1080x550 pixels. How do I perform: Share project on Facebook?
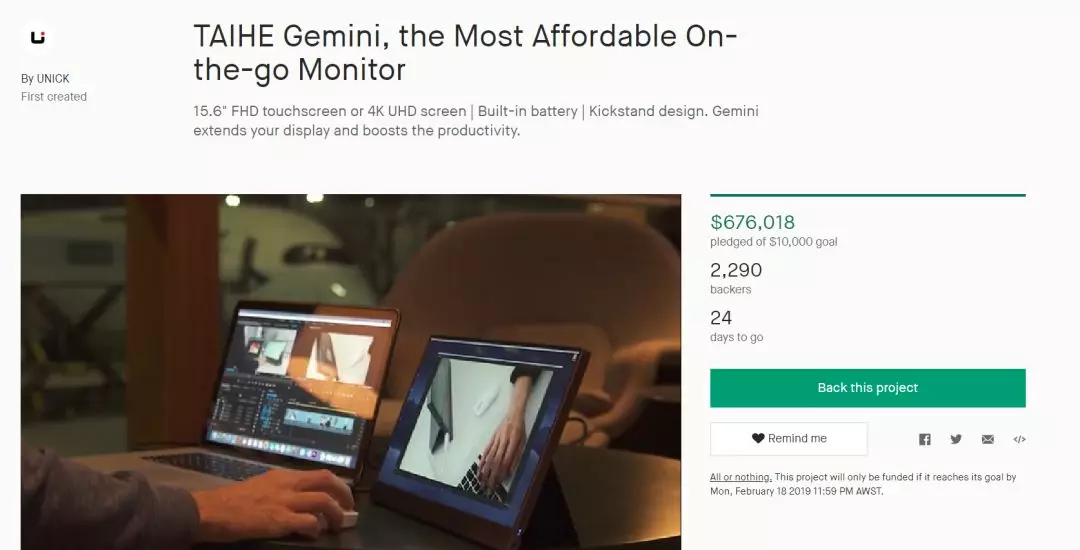pyautogui.click(x=924, y=439)
